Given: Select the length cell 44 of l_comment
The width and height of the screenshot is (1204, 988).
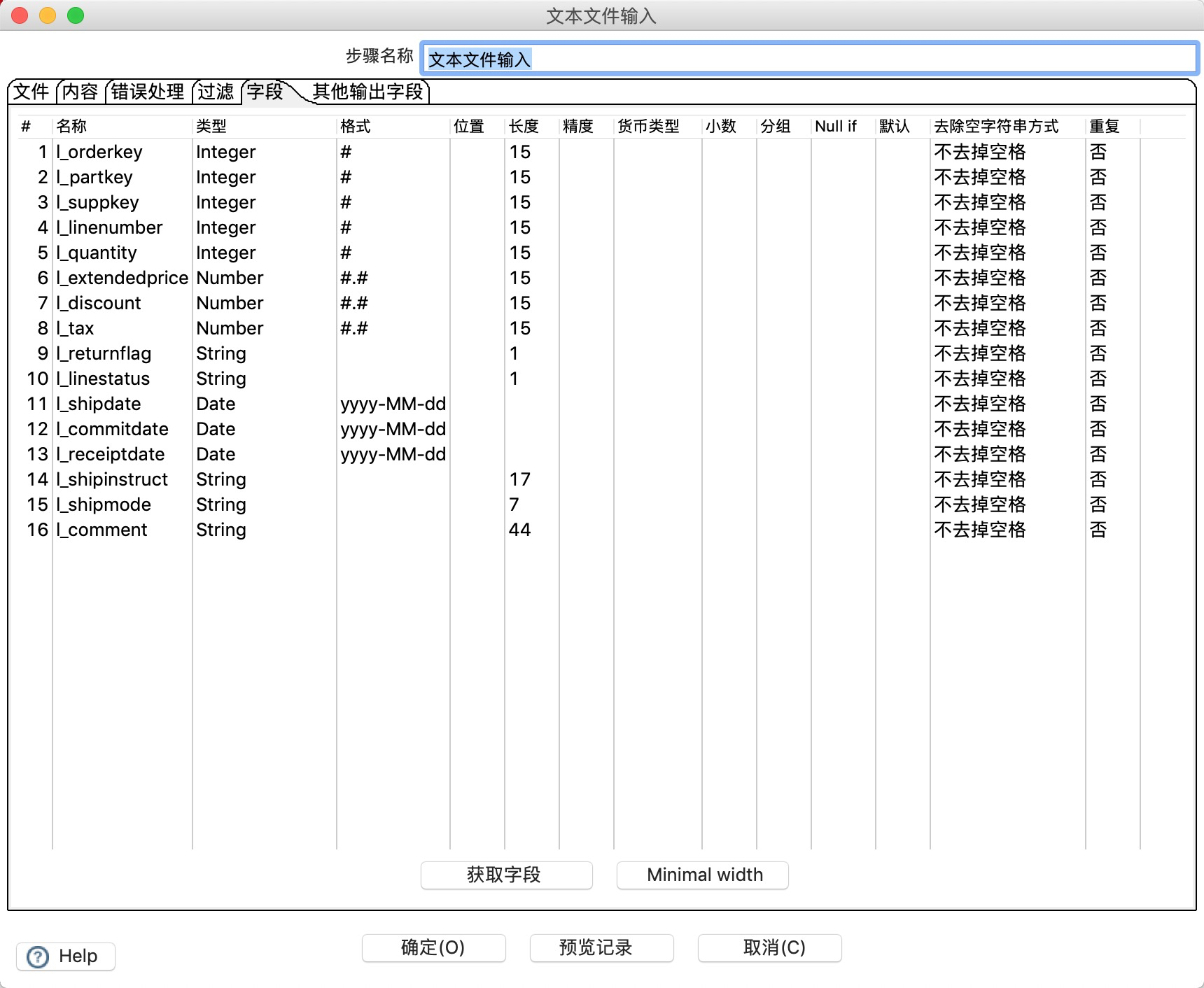Looking at the screenshot, I should tap(520, 530).
